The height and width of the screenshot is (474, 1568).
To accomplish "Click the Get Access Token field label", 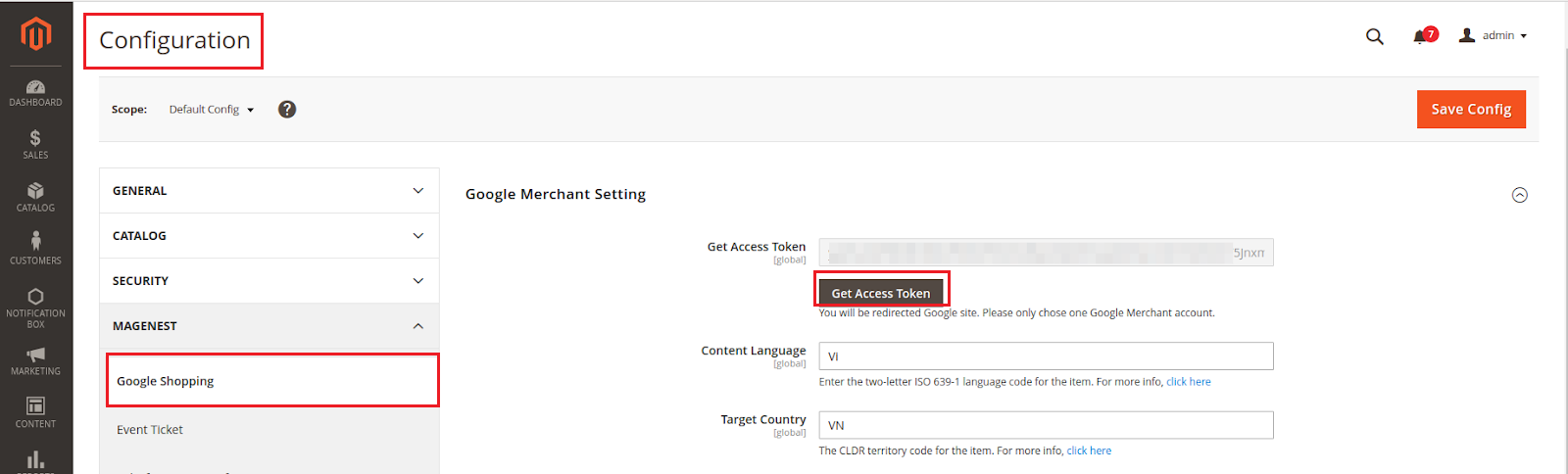I will click(757, 247).
